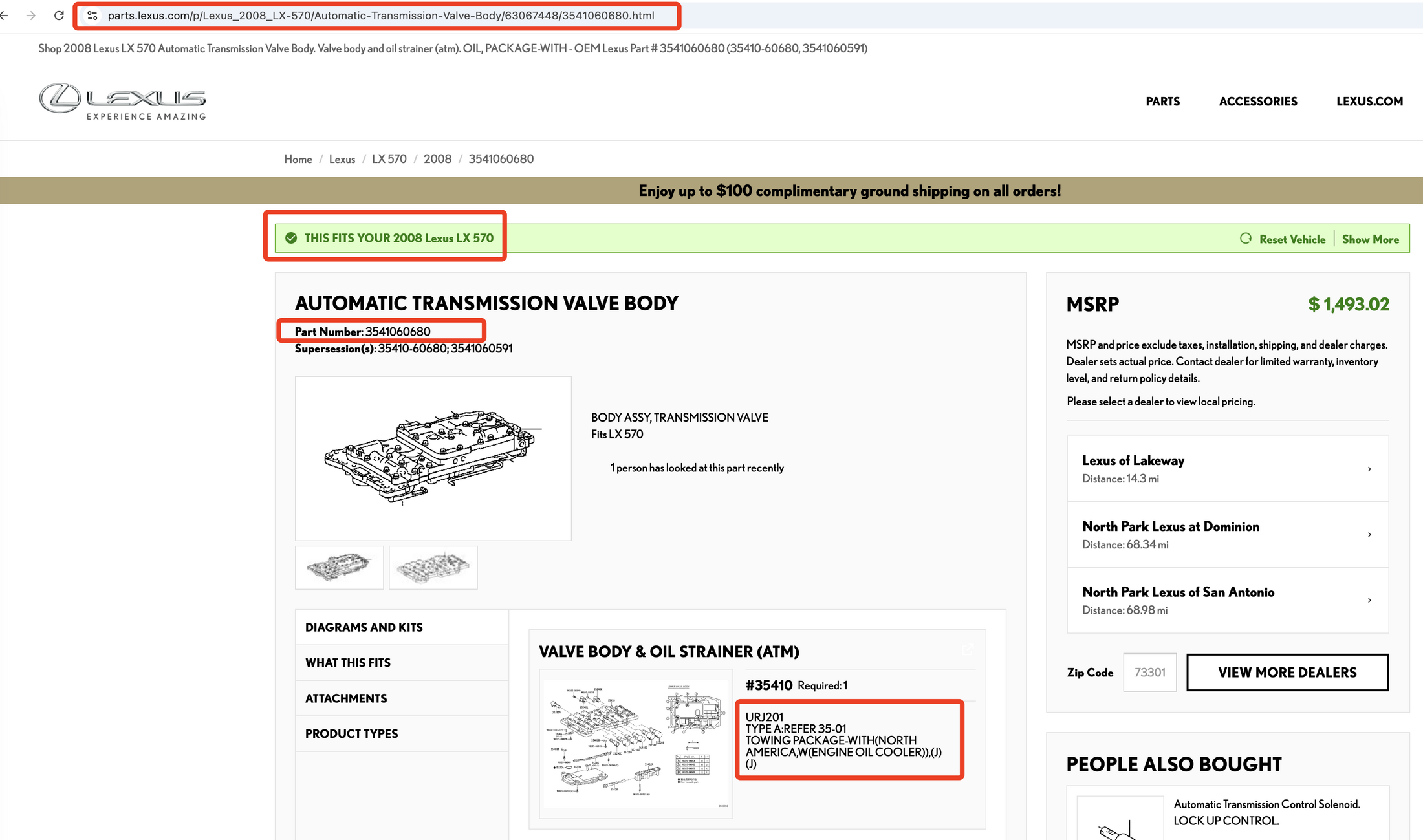Click the #35410 diagram reference number
Screen dimensions: 1423x840
[769, 685]
